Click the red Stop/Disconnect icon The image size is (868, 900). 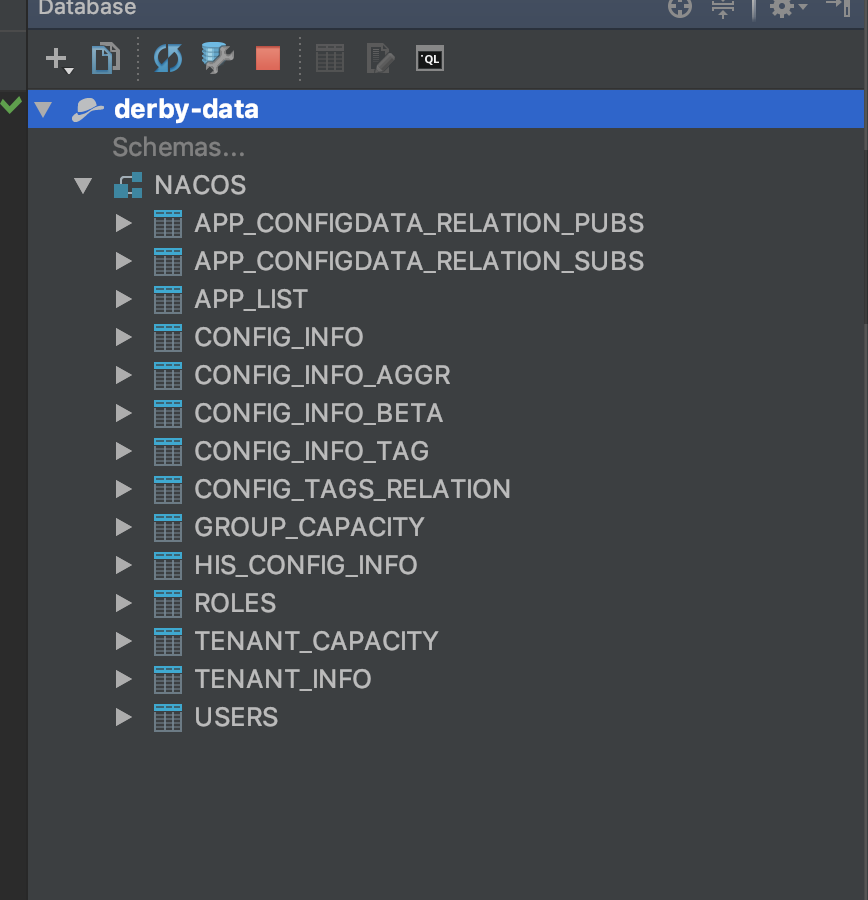tap(268, 59)
